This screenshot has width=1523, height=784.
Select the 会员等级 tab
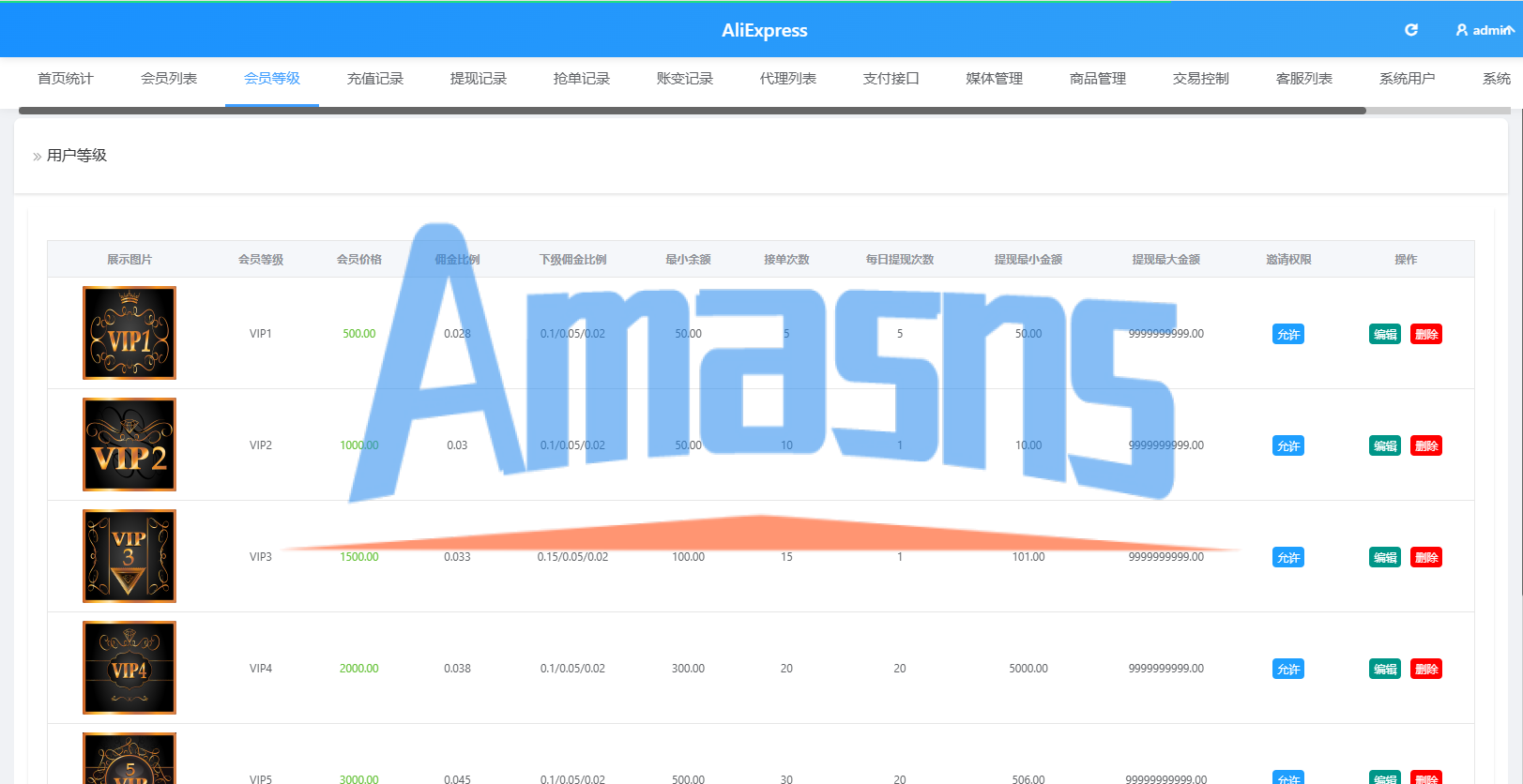[272, 79]
